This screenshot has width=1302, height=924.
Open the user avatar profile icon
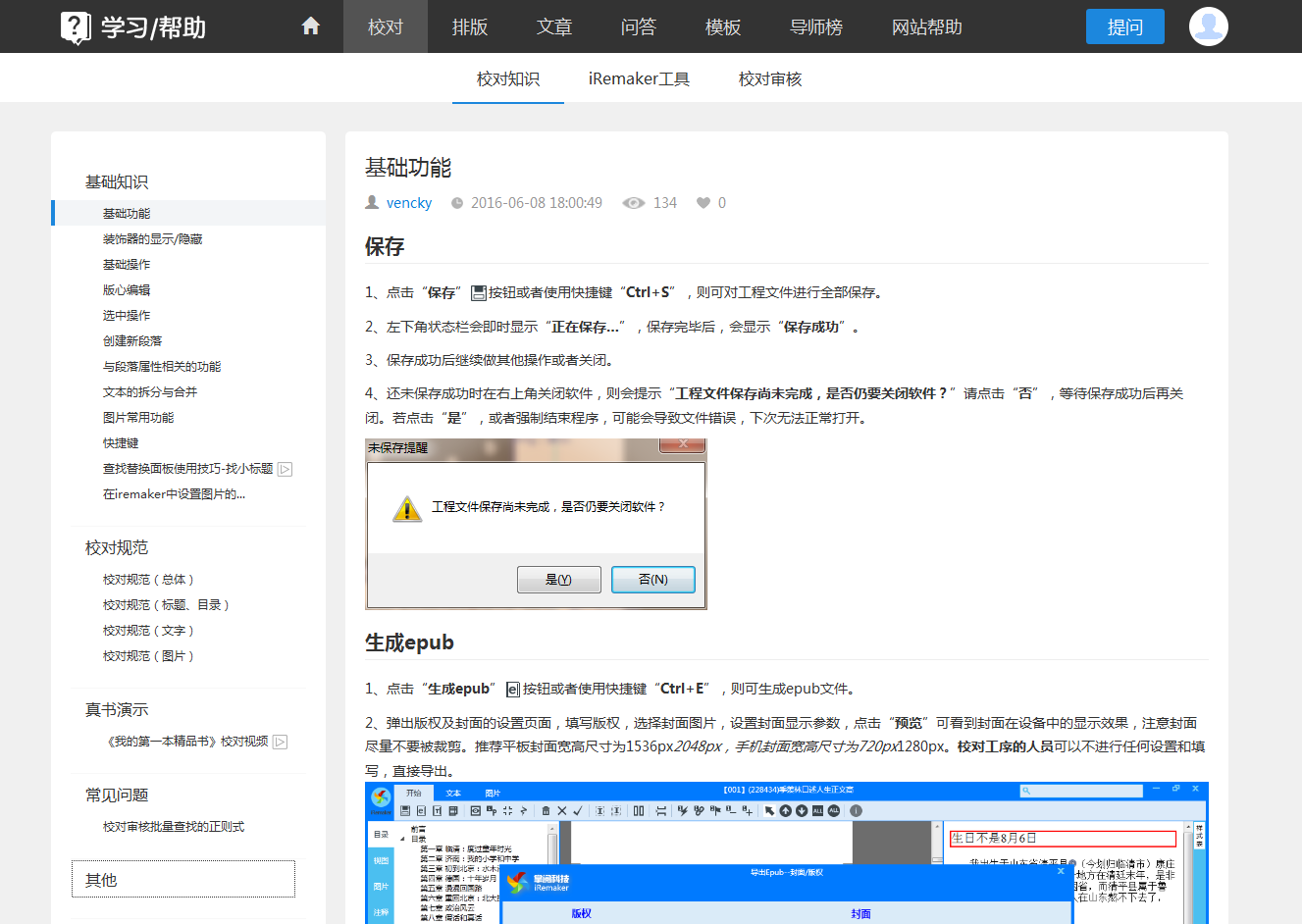1208,26
